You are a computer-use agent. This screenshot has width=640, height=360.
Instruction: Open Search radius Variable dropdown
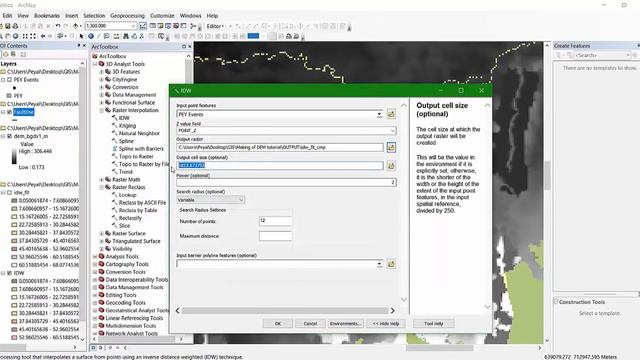[241, 200]
